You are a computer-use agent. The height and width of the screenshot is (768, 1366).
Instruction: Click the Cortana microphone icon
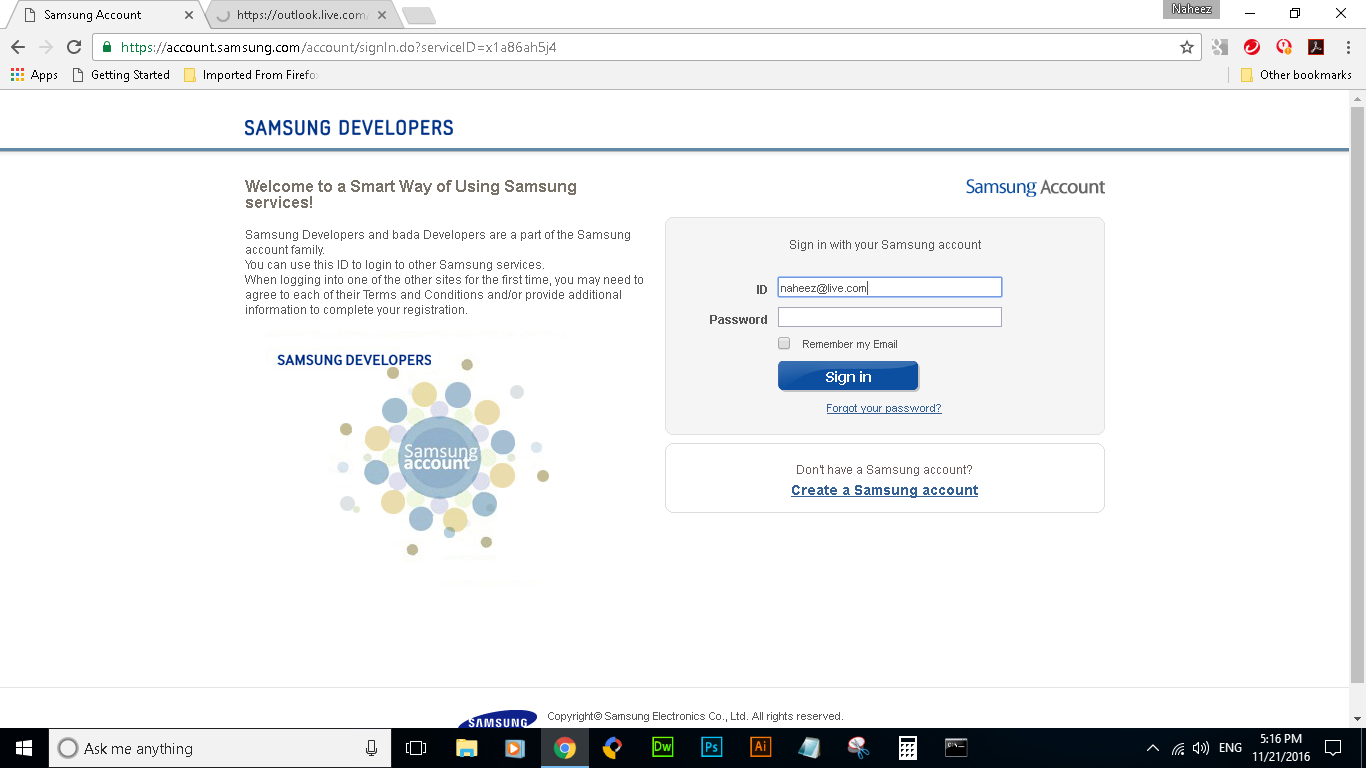click(x=371, y=748)
